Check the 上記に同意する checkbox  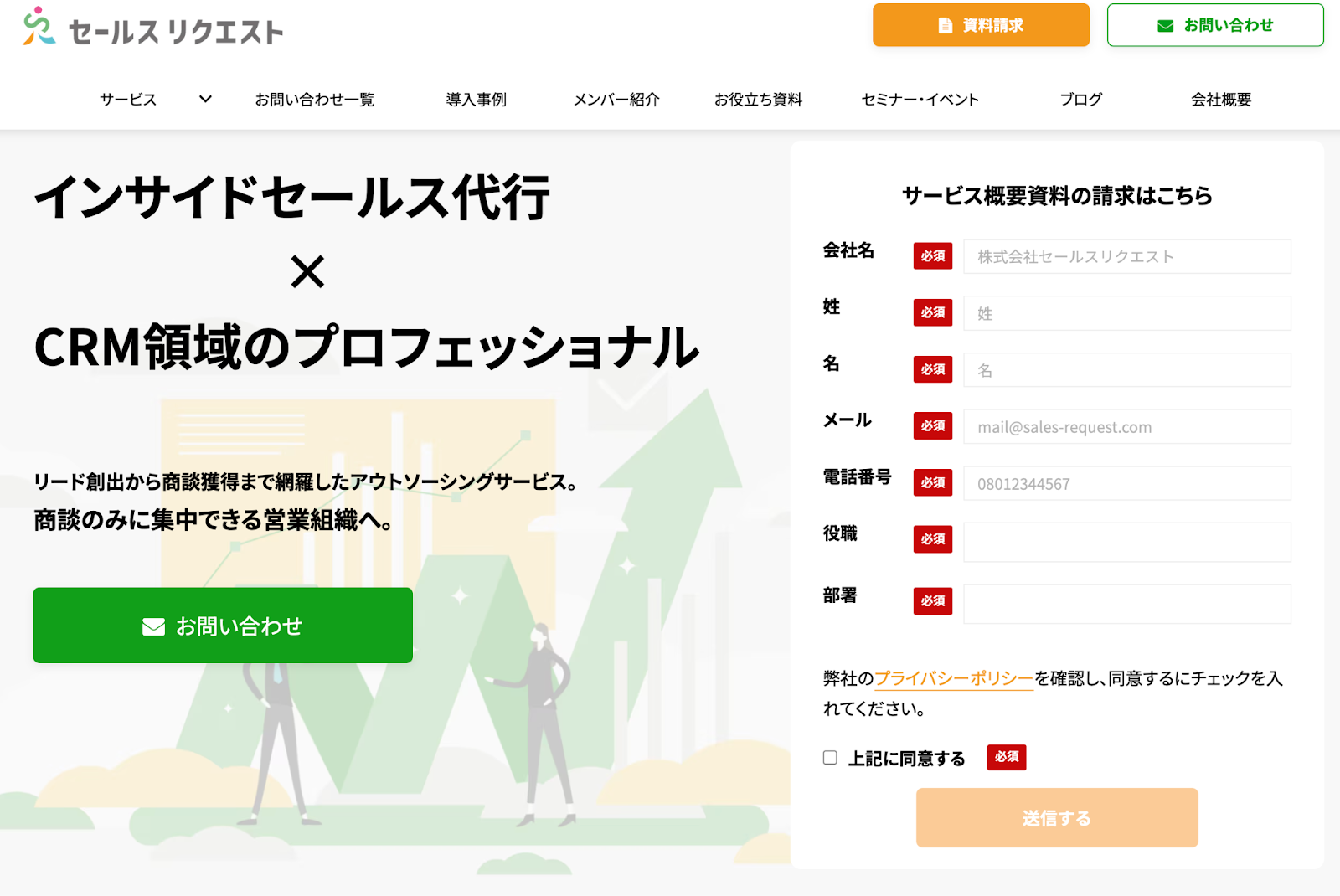tap(830, 758)
